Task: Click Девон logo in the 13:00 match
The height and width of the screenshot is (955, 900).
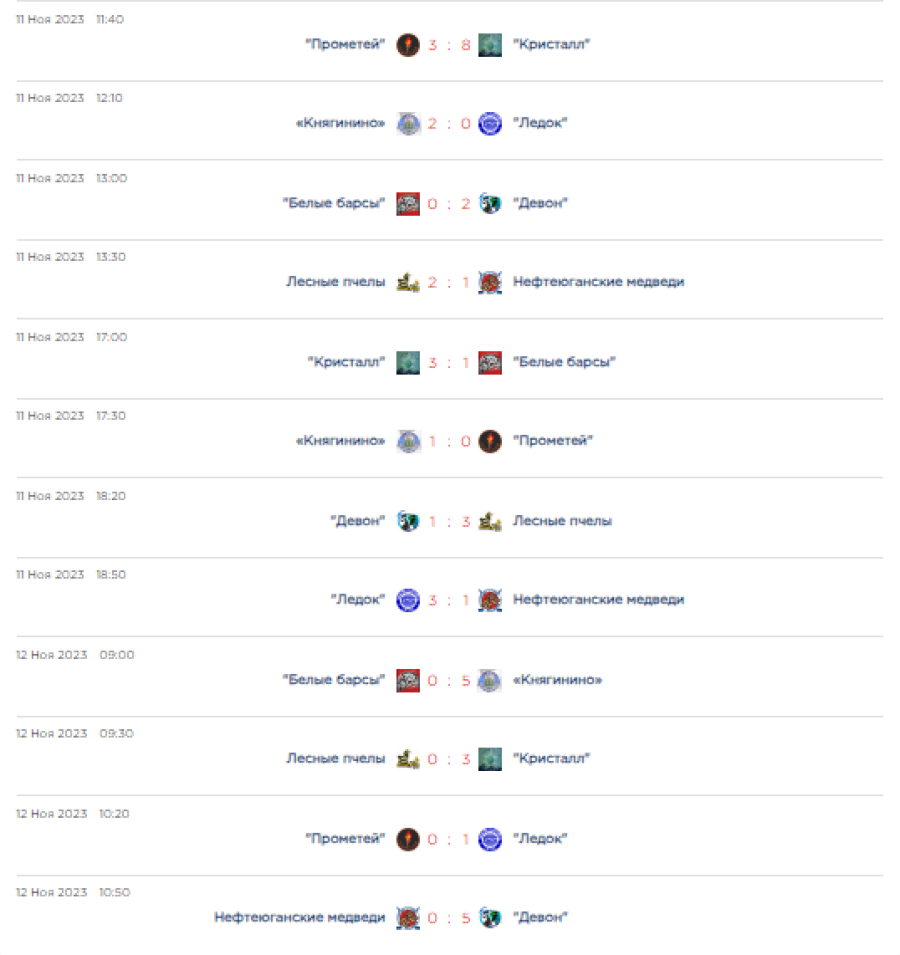Action: point(489,203)
